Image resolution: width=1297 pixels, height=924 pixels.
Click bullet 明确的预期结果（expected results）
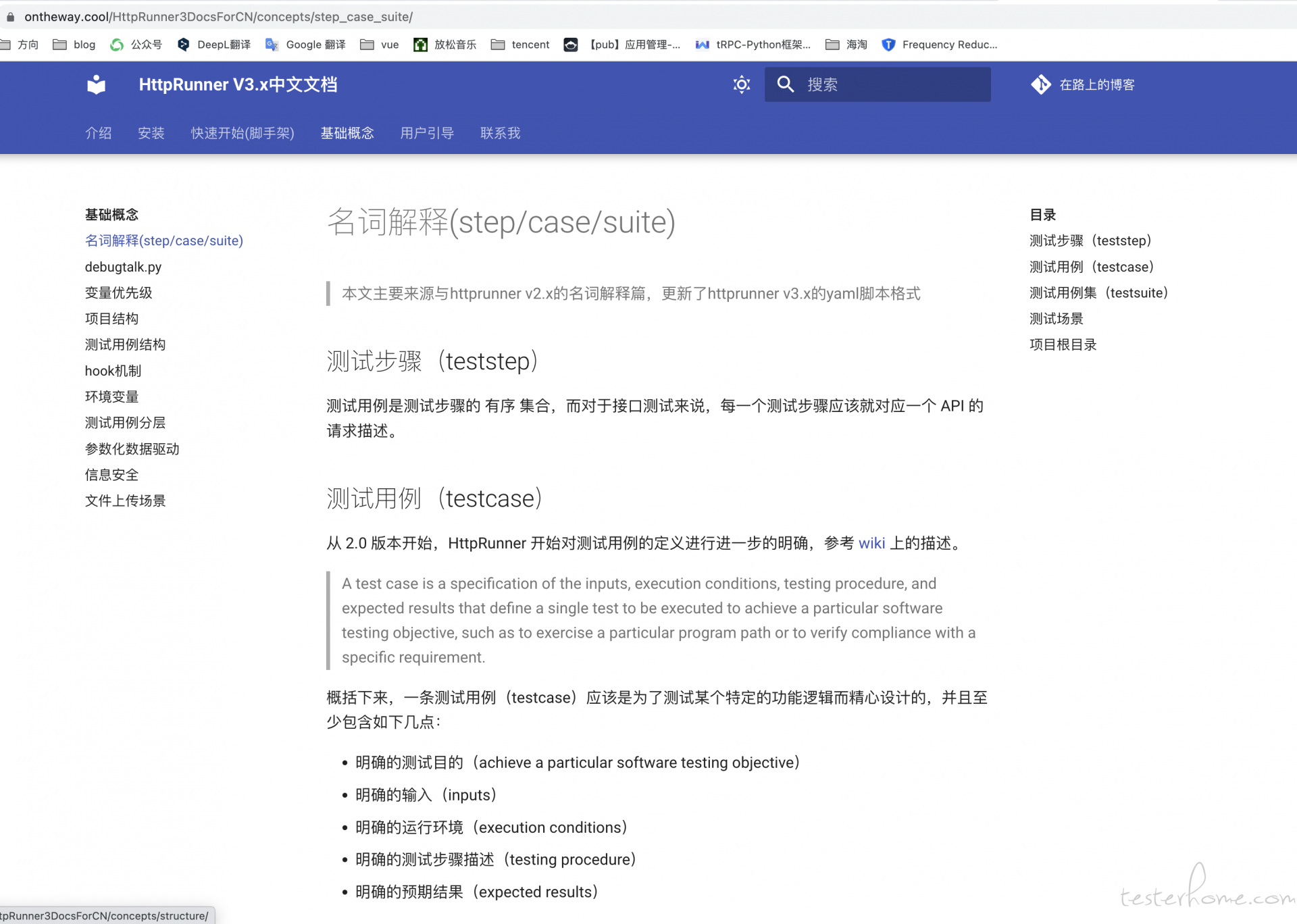click(478, 892)
